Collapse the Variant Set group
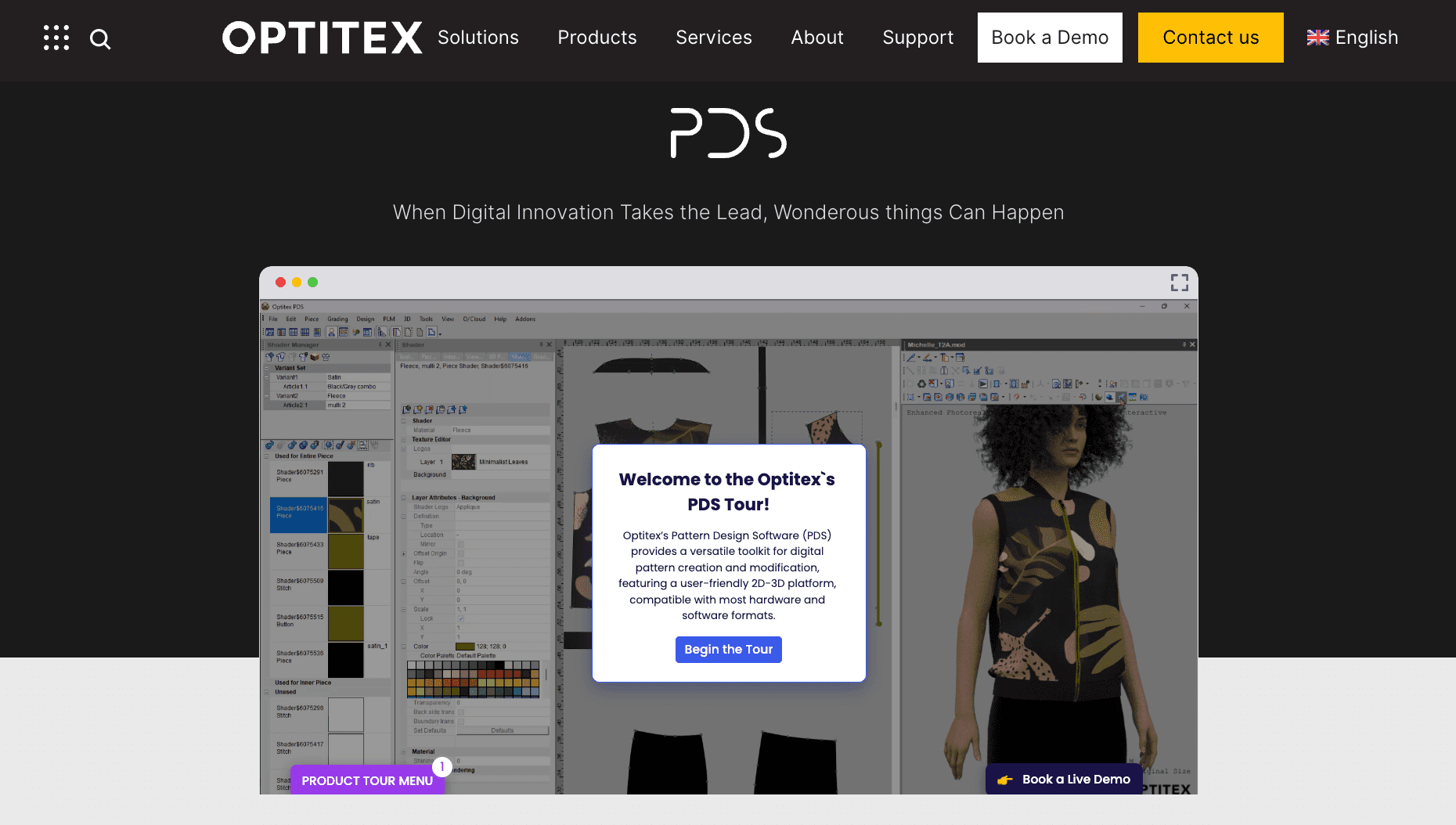The height and width of the screenshot is (825, 1456). (266, 368)
